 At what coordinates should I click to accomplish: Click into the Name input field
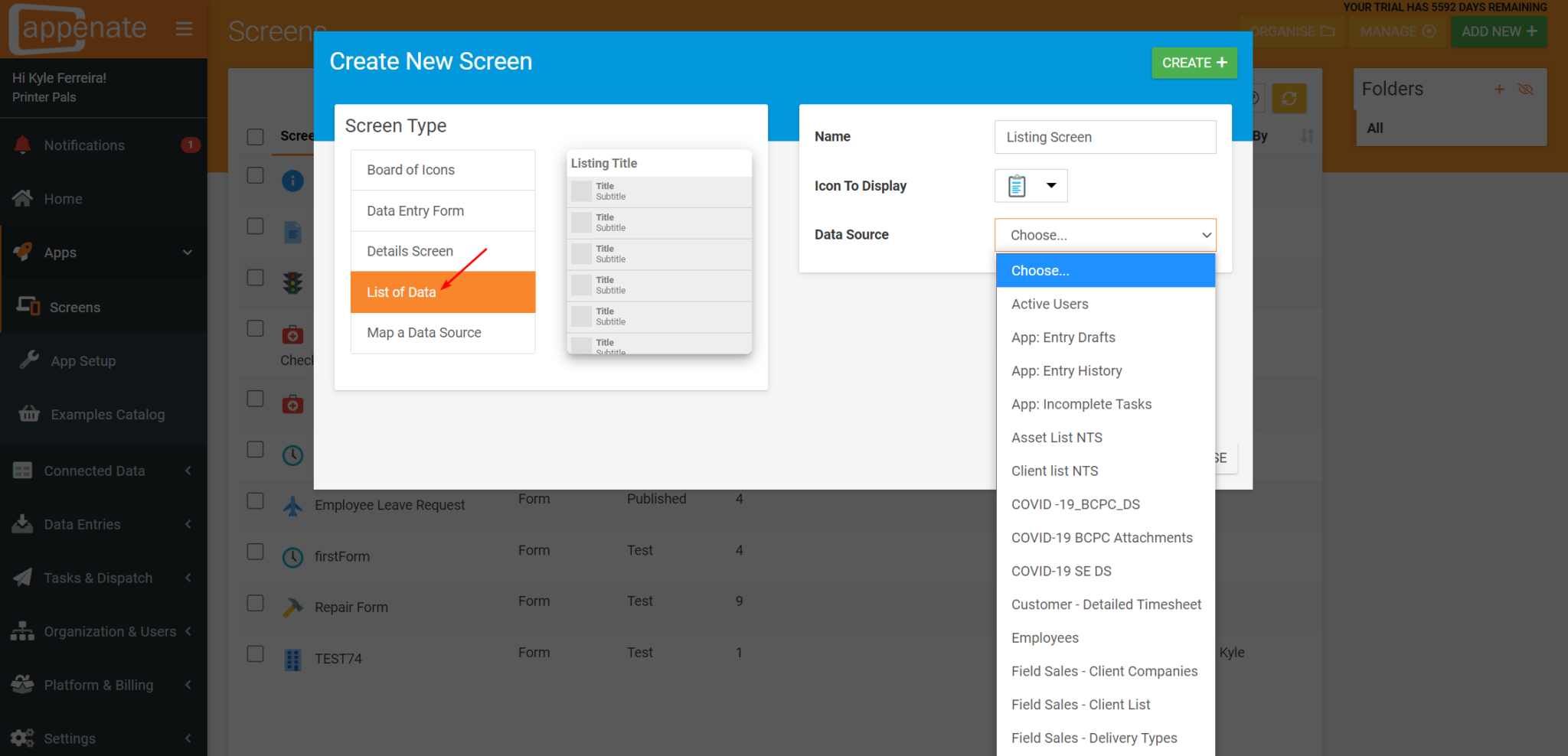click(x=1105, y=137)
